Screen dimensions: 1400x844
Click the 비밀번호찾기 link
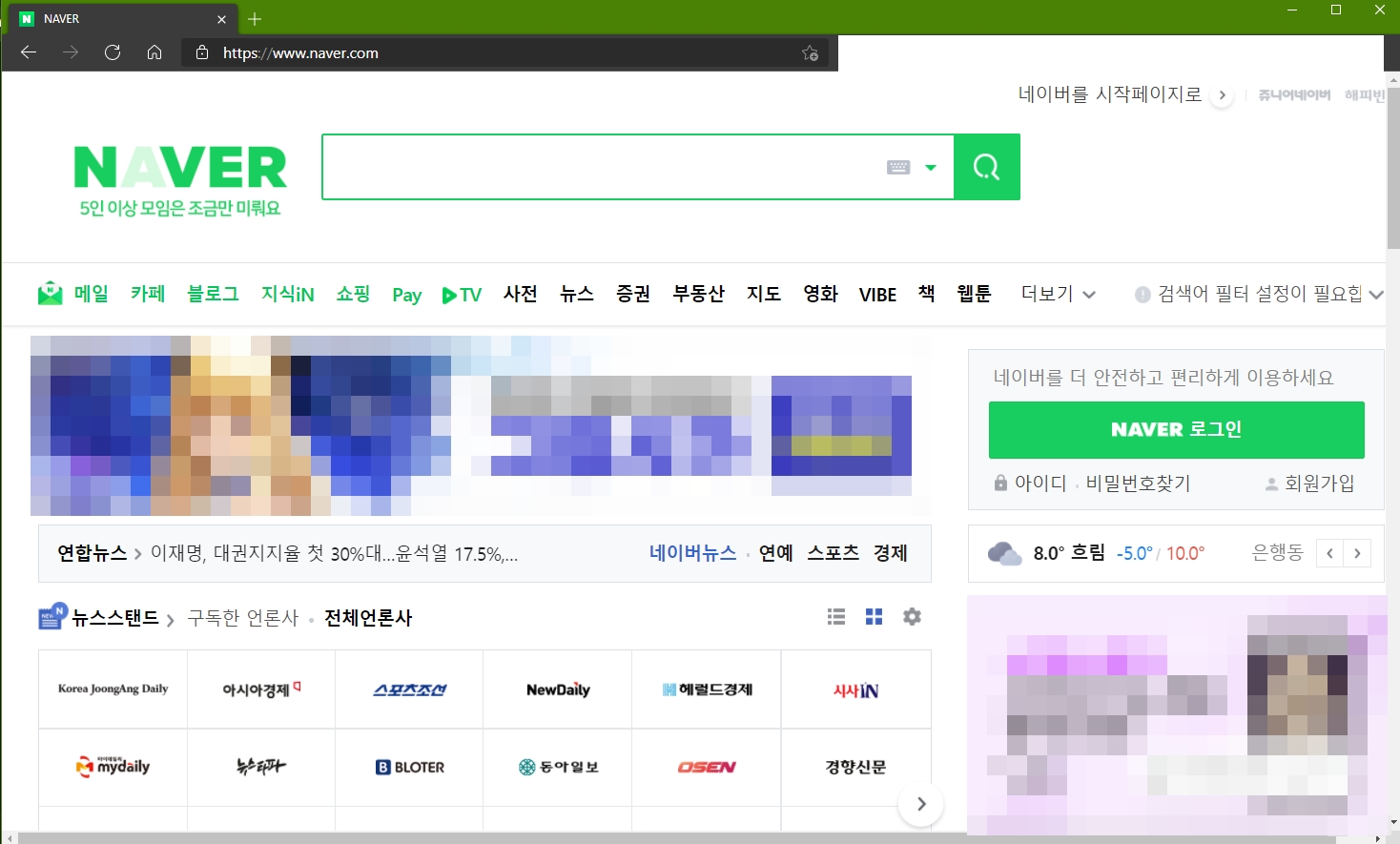1139,484
